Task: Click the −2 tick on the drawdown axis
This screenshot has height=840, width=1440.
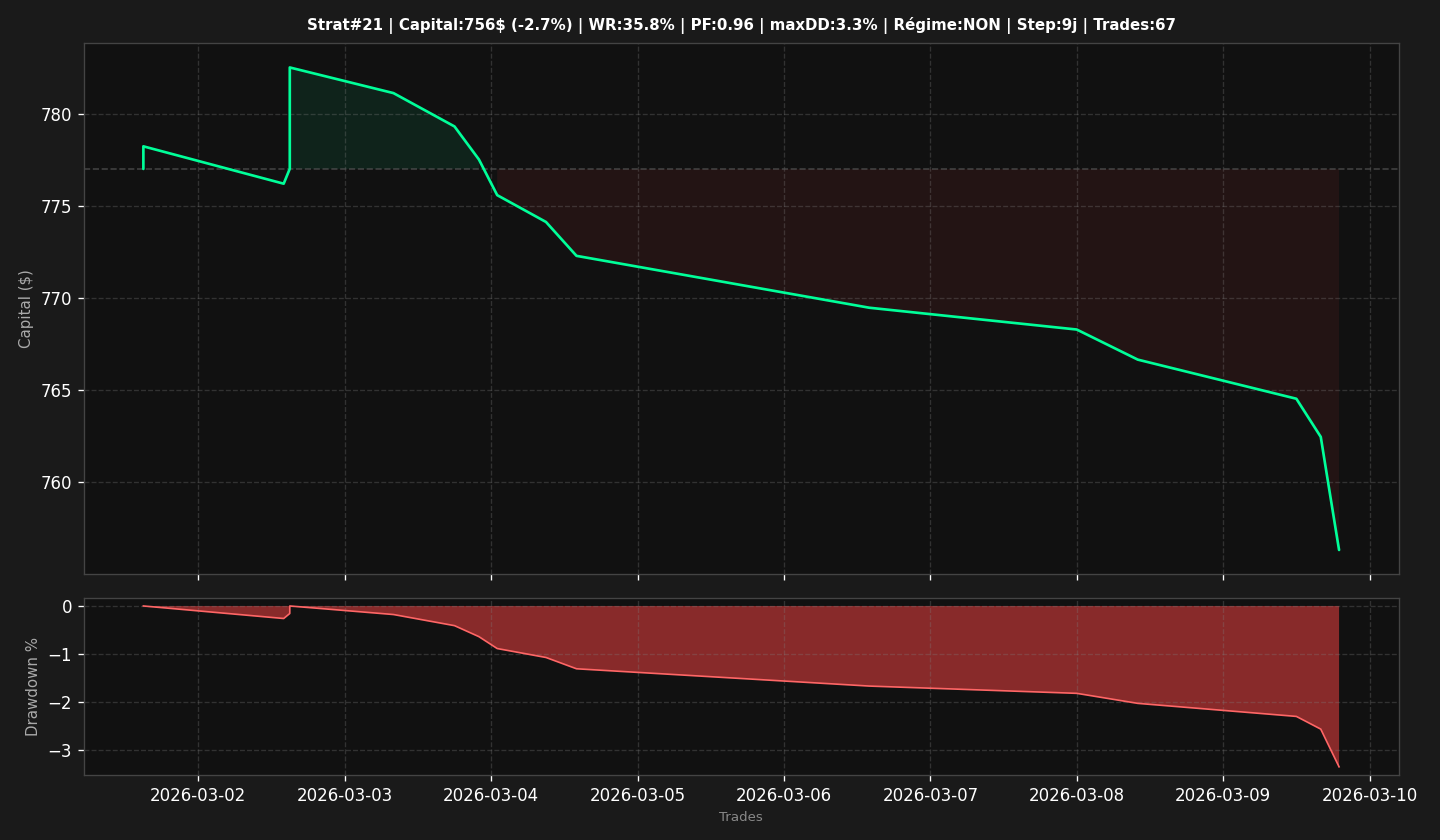Action: (60, 703)
